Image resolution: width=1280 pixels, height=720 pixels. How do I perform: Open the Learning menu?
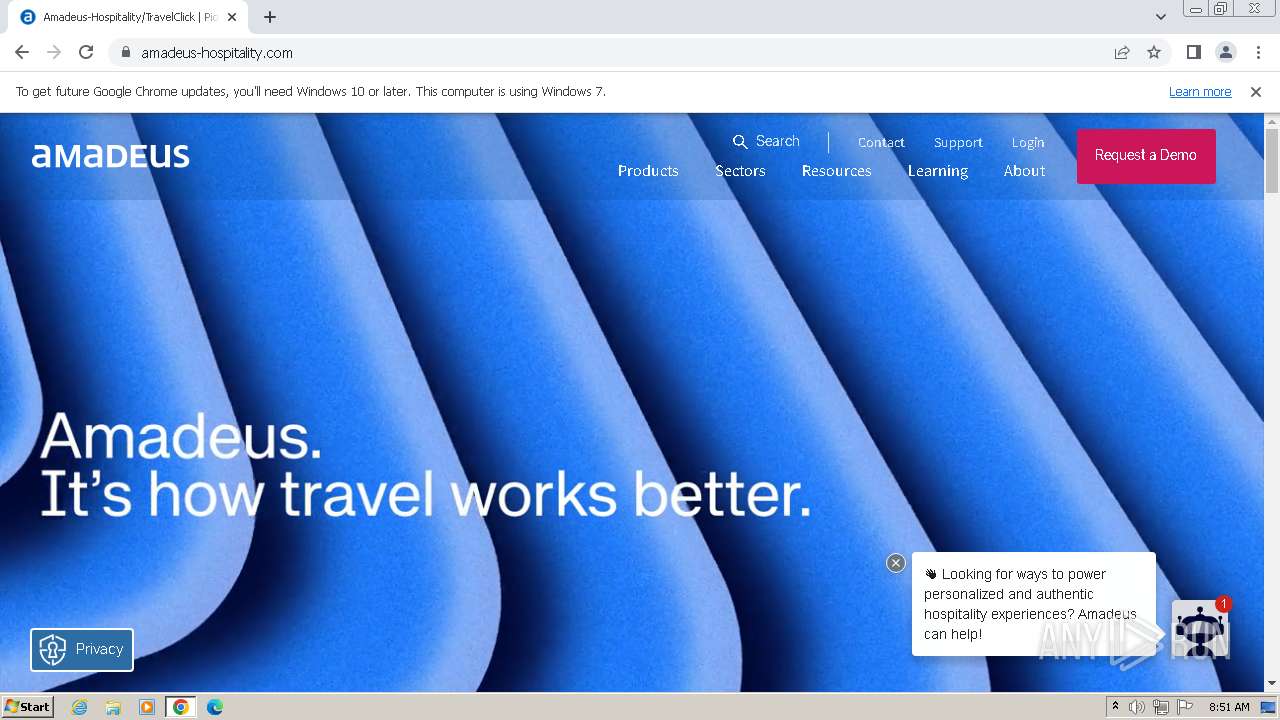[x=938, y=171]
